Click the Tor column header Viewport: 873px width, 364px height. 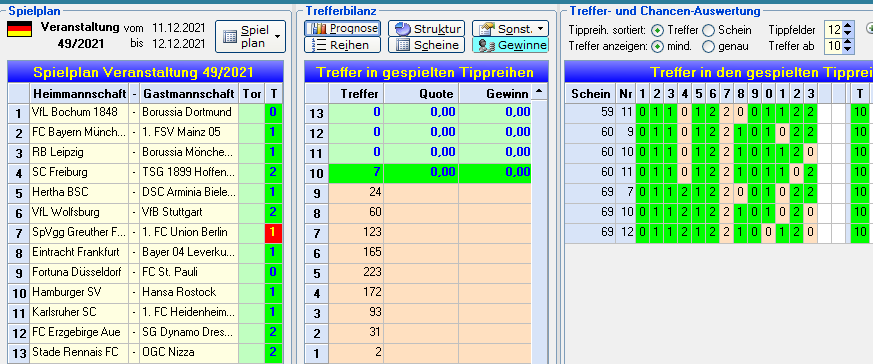coord(252,94)
